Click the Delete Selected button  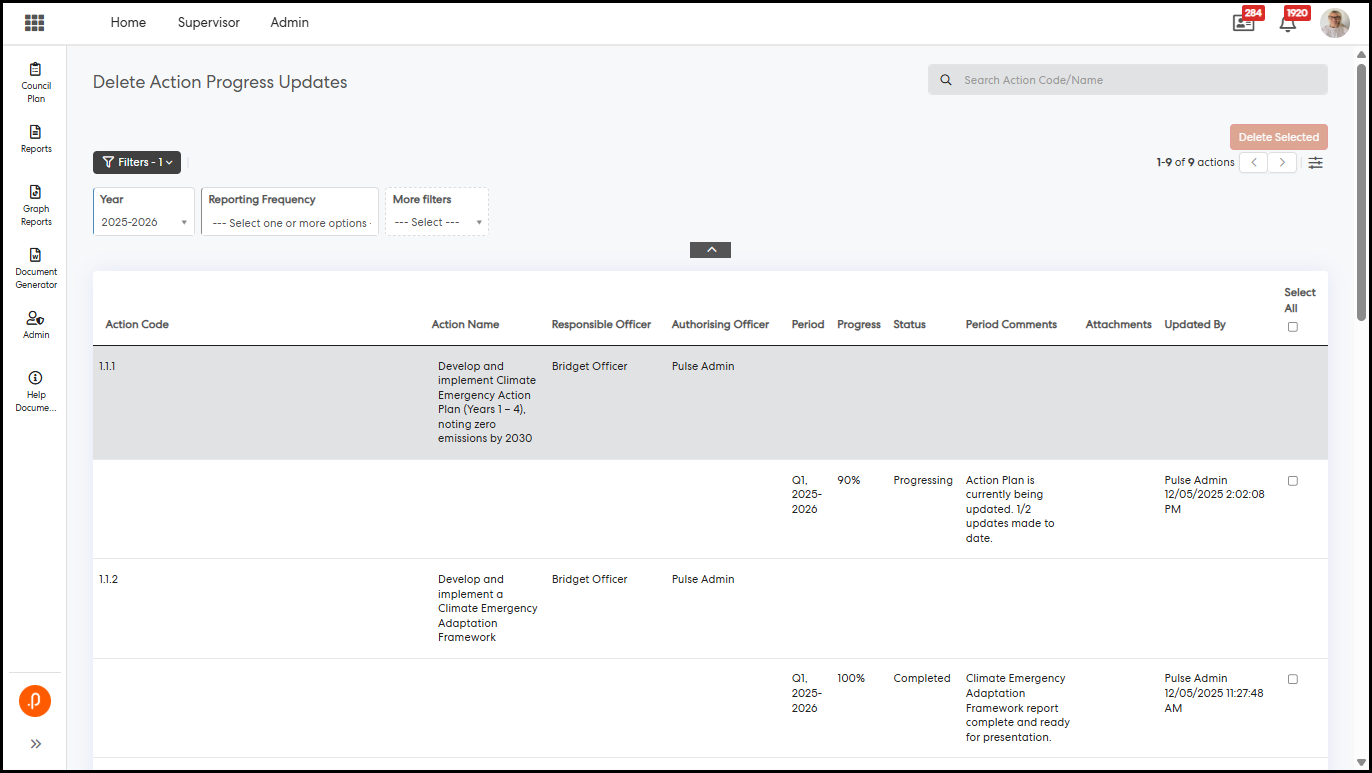pyautogui.click(x=1278, y=137)
